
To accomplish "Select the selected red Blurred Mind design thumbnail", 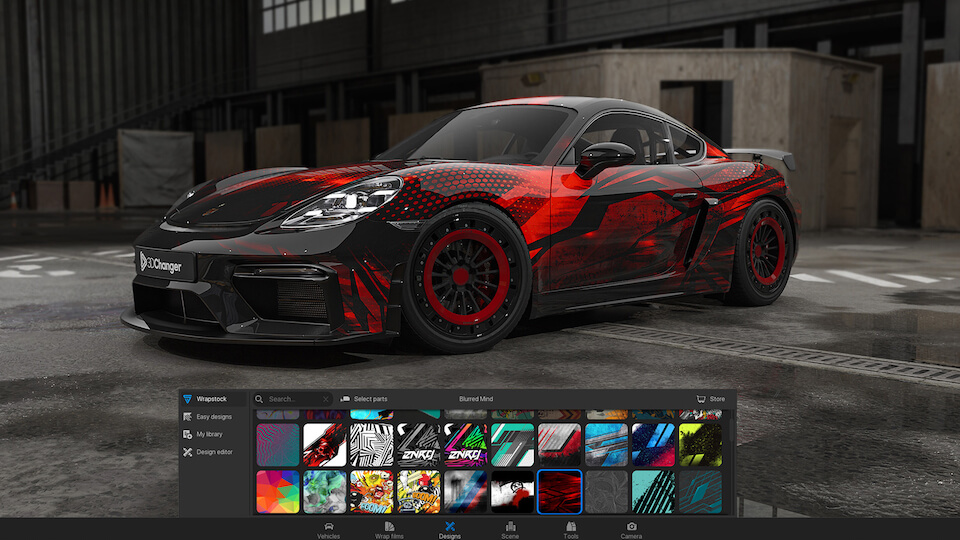I will [x=560, y=492].
